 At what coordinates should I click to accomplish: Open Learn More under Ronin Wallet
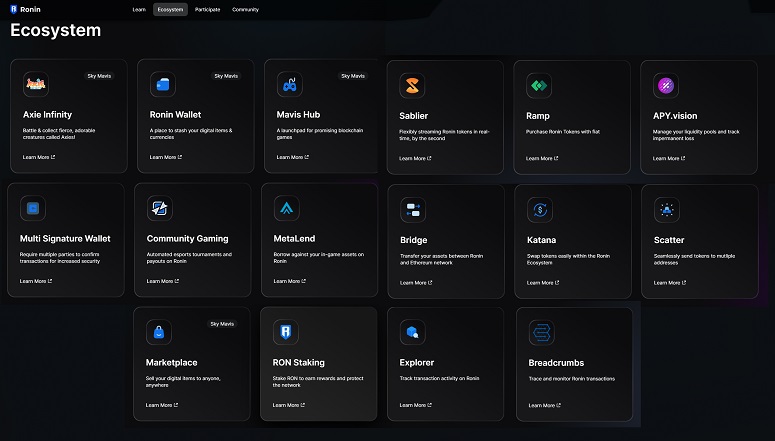(166, 157)
